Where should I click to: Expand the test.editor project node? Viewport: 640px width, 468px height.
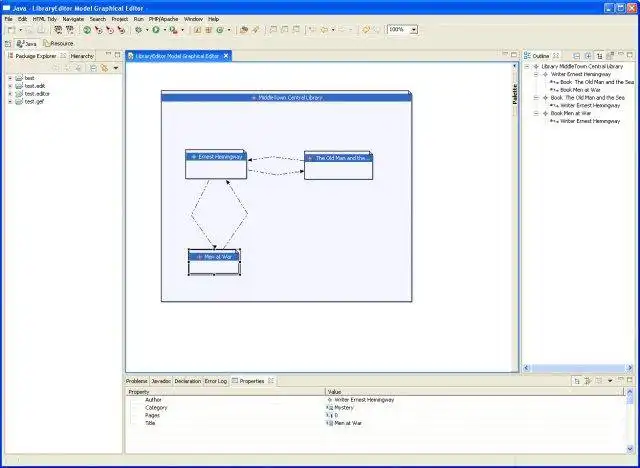tap(10, 94)
